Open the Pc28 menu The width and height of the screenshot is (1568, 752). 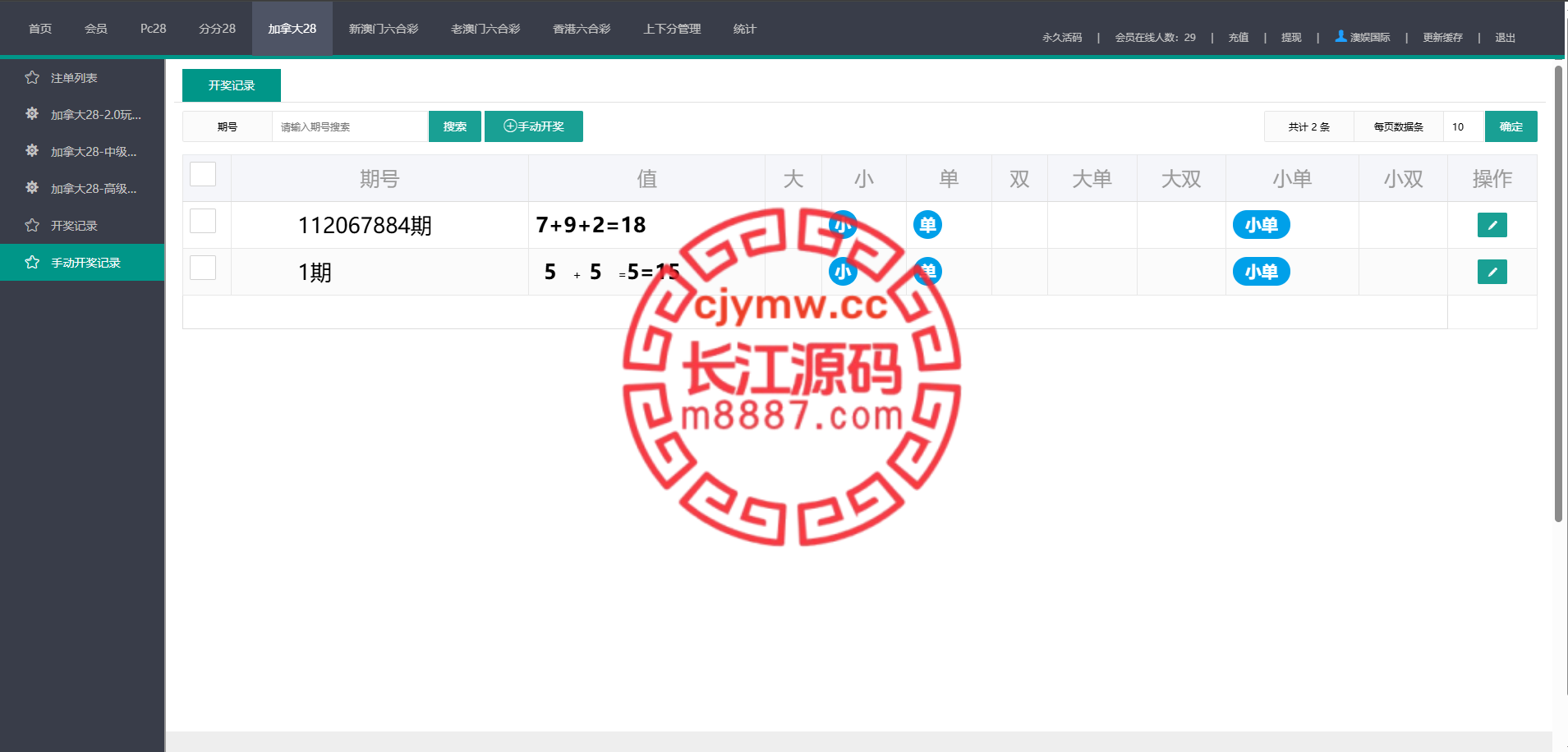pos(154,29)
